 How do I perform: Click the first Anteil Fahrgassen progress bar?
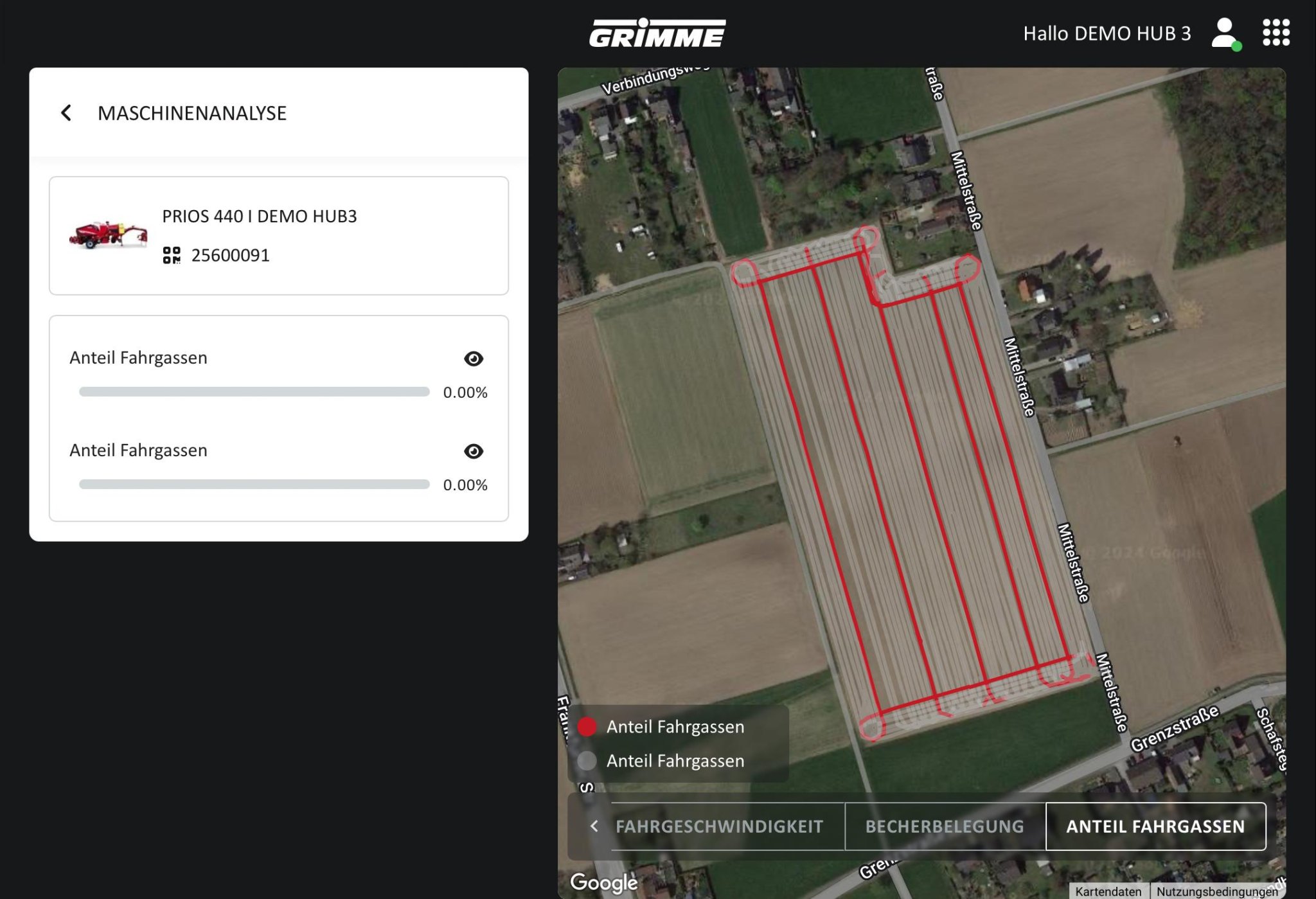[x=254, y=392]
